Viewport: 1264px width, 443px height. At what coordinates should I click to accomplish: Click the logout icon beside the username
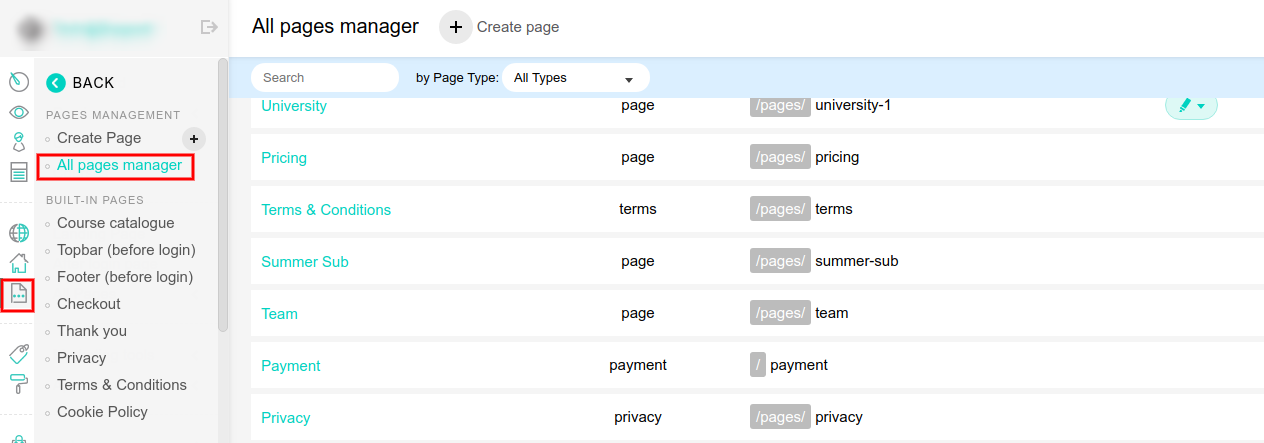(209, 27)
